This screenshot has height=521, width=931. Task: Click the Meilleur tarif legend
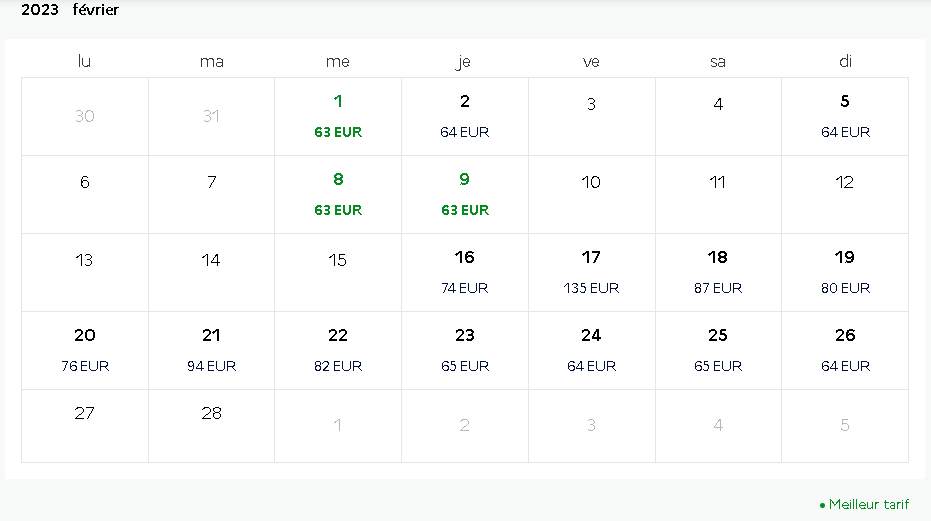pos(864,504)
